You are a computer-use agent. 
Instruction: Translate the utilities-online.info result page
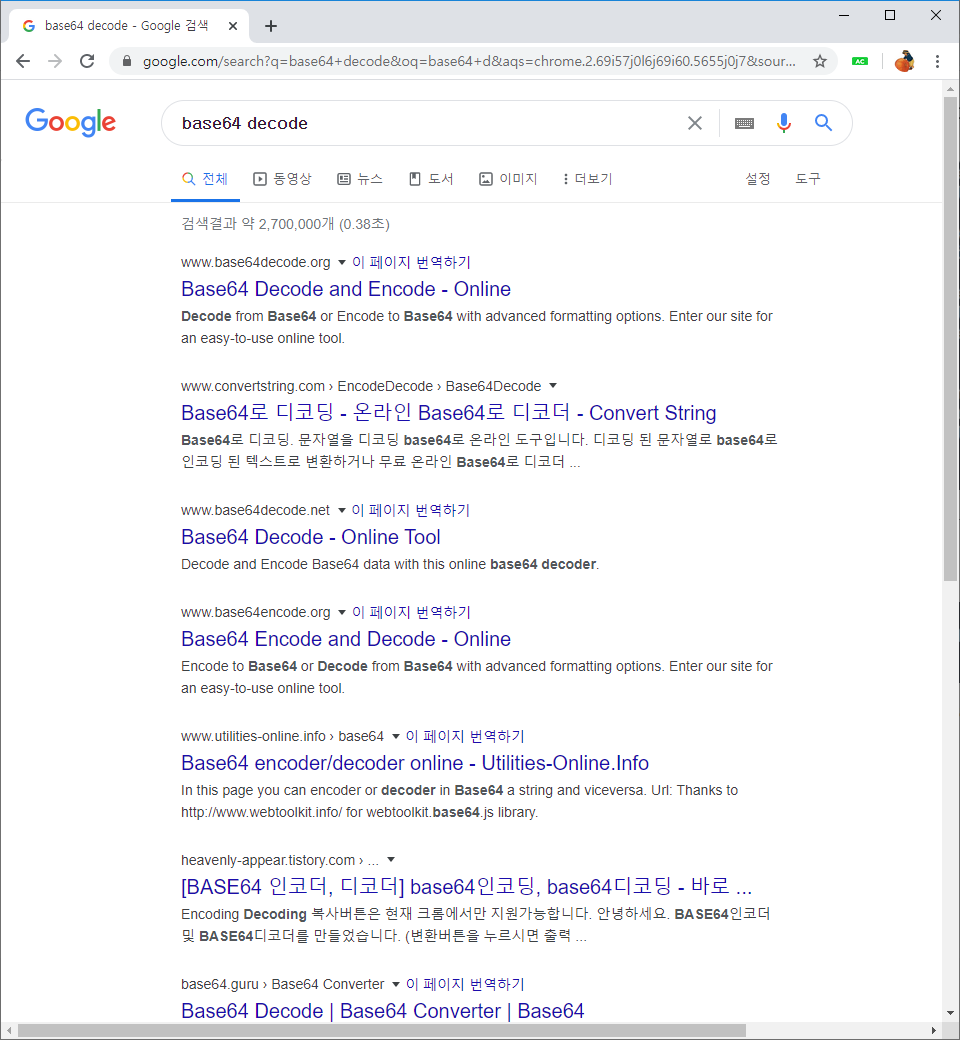pyautogui.click(x=465, y=736)
